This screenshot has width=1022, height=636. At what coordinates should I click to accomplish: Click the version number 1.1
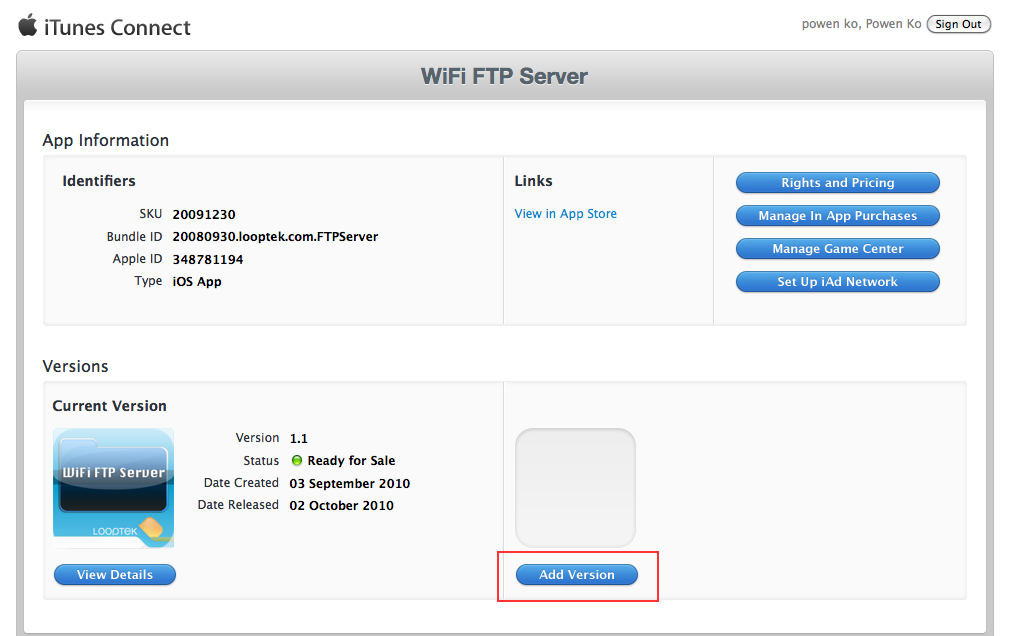299,439
